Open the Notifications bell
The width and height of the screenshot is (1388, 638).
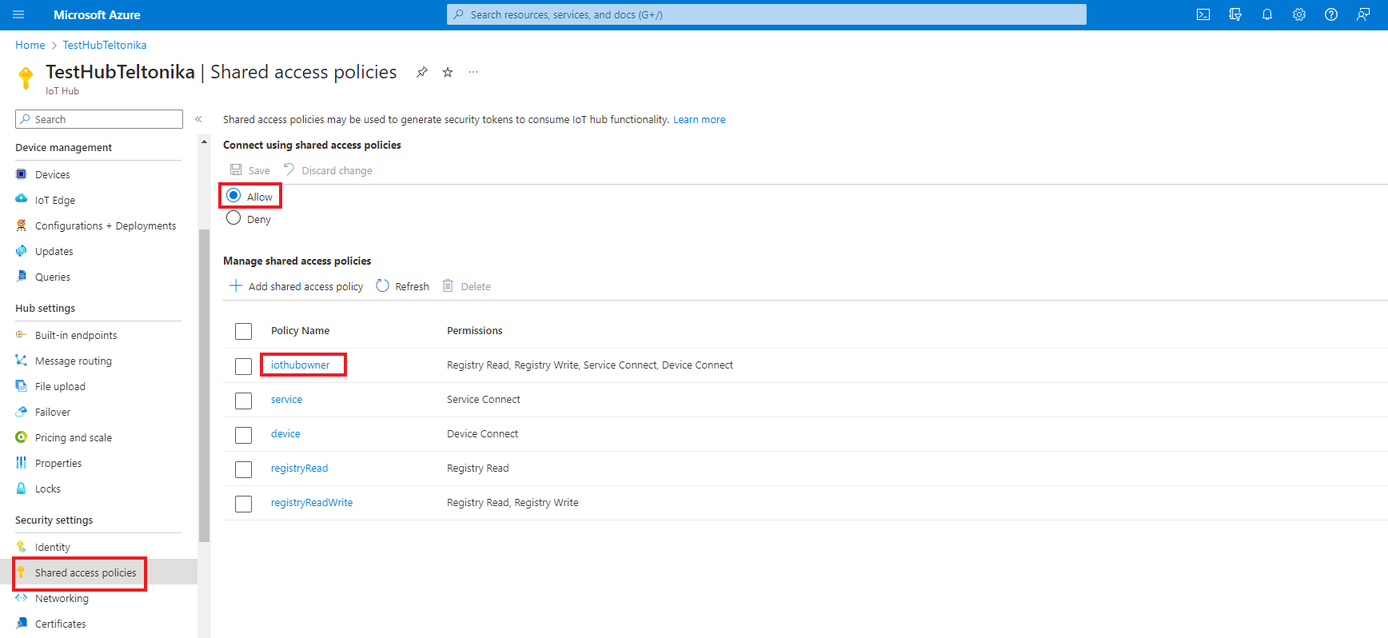[1267, 14]
